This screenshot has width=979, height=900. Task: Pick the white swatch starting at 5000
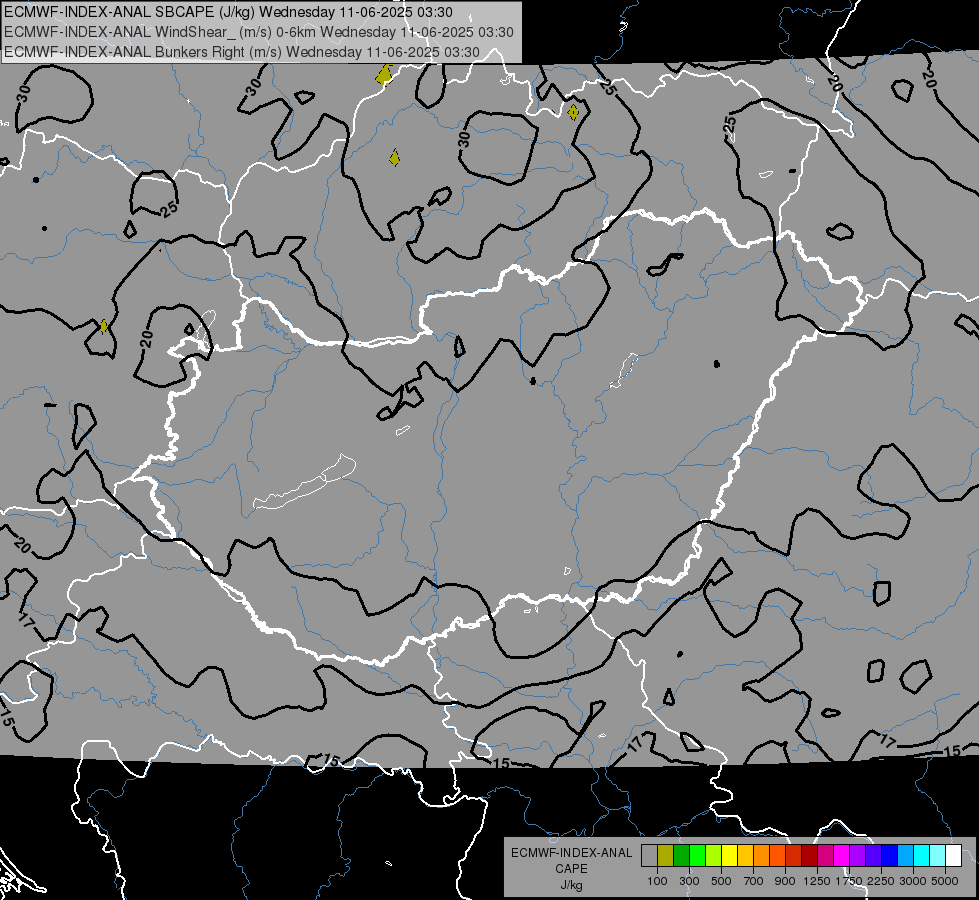point(953,855)
